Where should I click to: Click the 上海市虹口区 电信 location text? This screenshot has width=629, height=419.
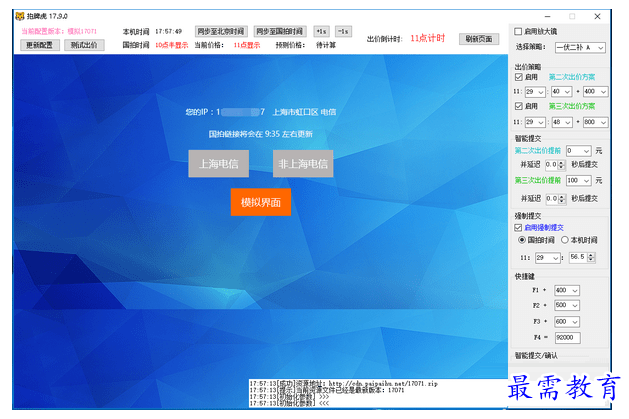pyautogui.click(x=304, y=112)
